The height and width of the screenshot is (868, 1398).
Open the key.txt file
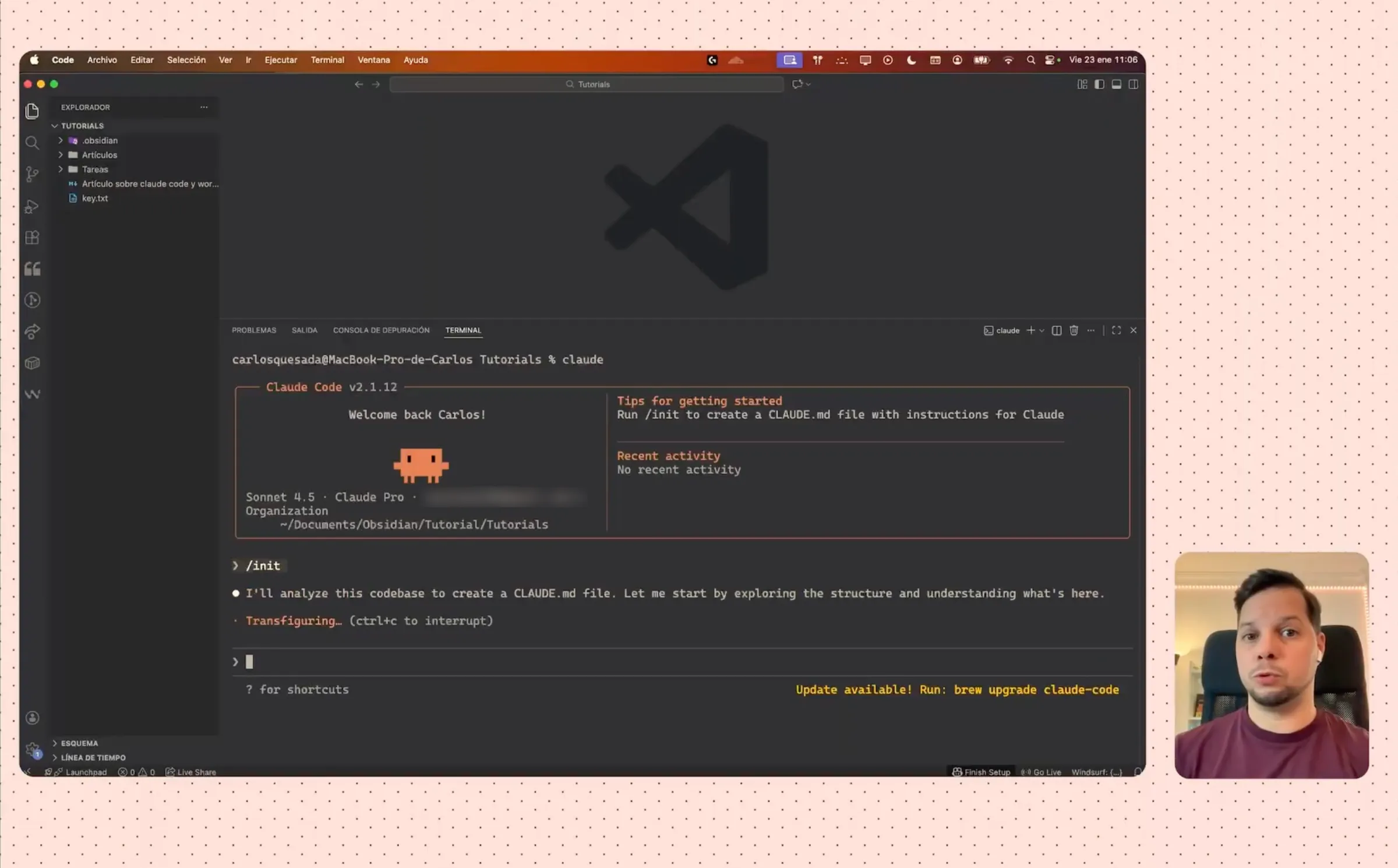(95, 198)
